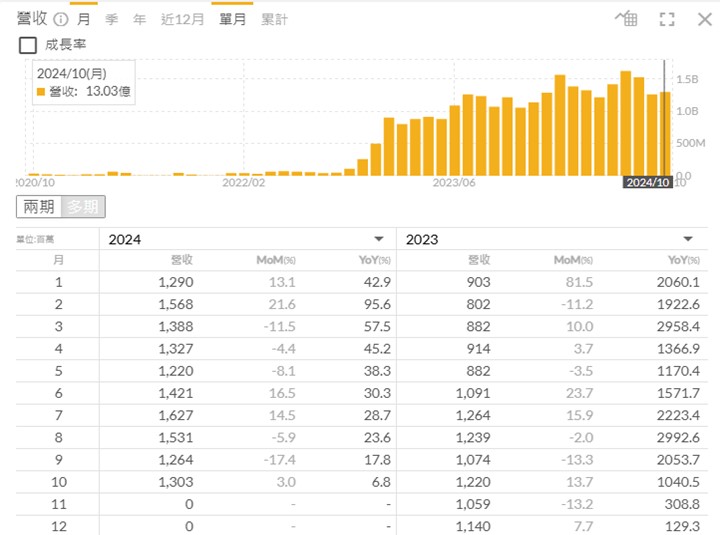Click the 2060.1 YoY value
720x535 pixels.
coord(678,282)
